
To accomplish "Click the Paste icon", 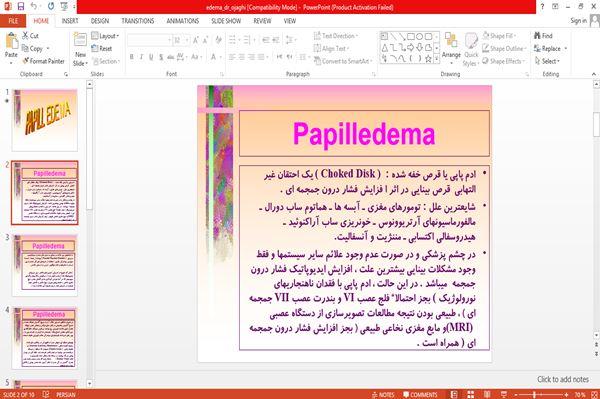I will 11,40.
